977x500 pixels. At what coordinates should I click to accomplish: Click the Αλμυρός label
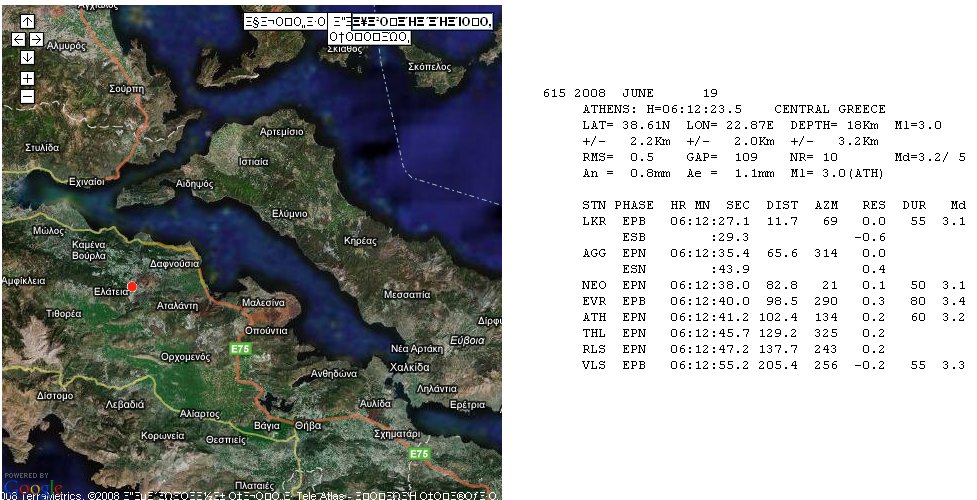point(67,46)
